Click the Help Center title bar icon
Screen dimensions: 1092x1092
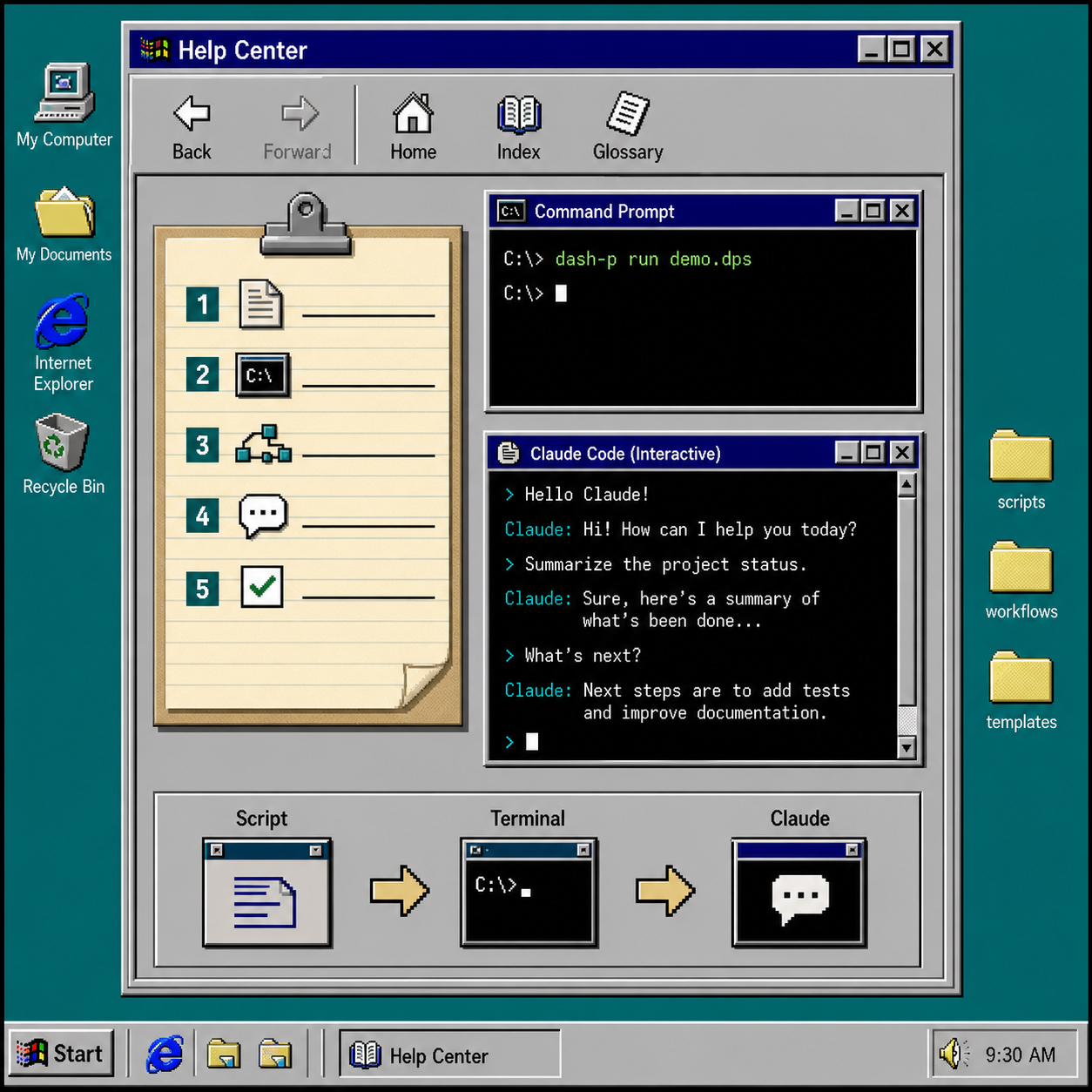[x=154, y=50]
